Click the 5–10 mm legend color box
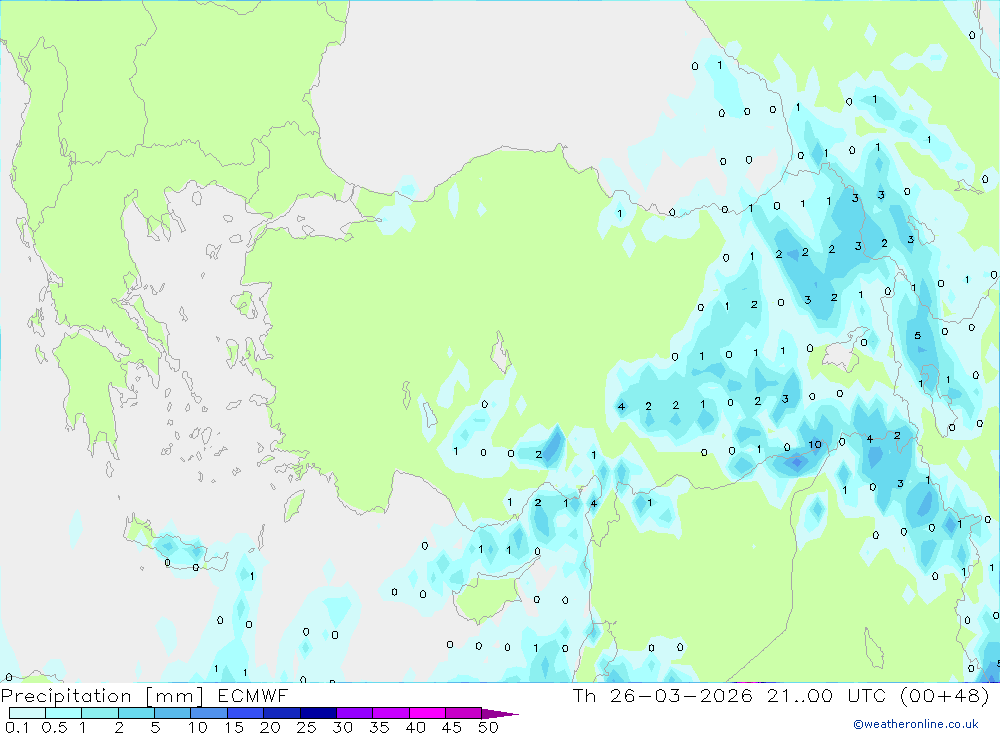 coord(173,713)
